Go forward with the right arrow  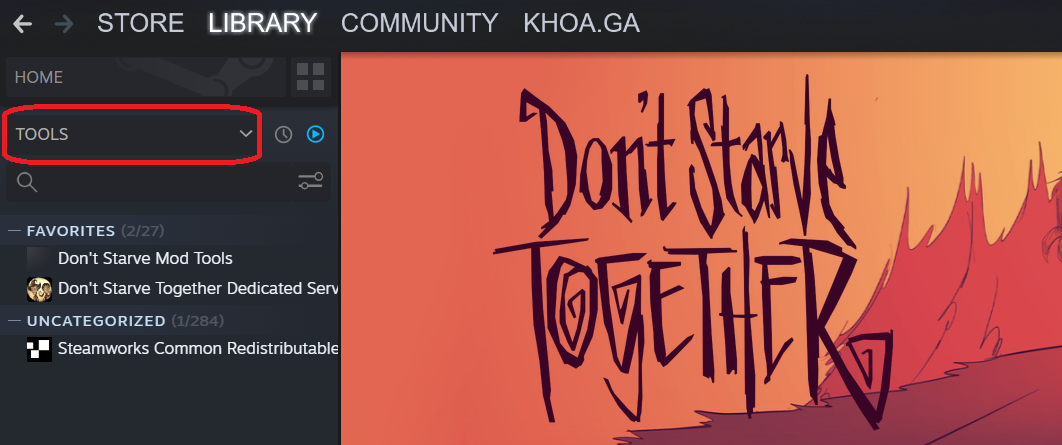(64, 24)
